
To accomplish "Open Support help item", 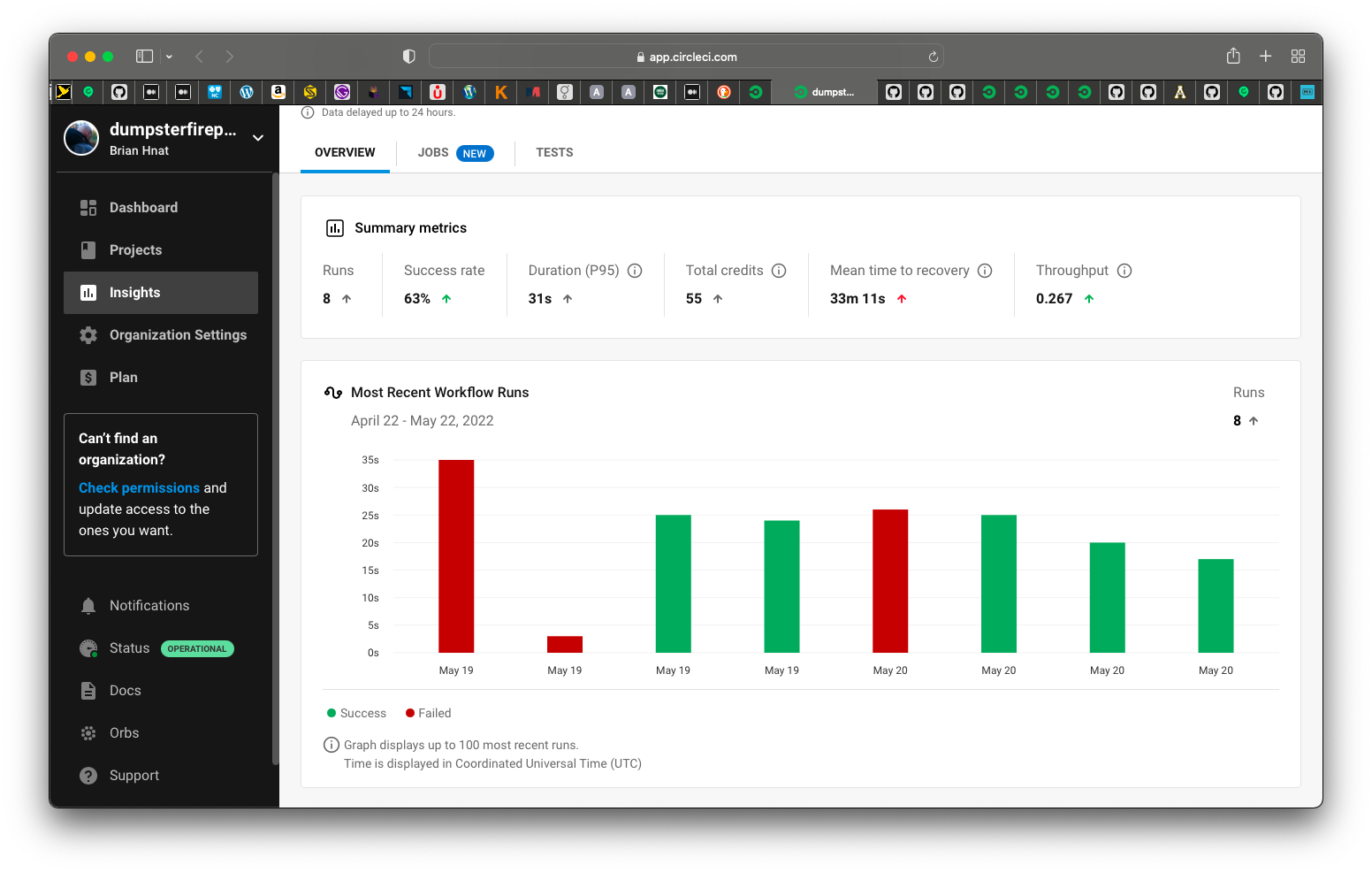I will point(161,776).
